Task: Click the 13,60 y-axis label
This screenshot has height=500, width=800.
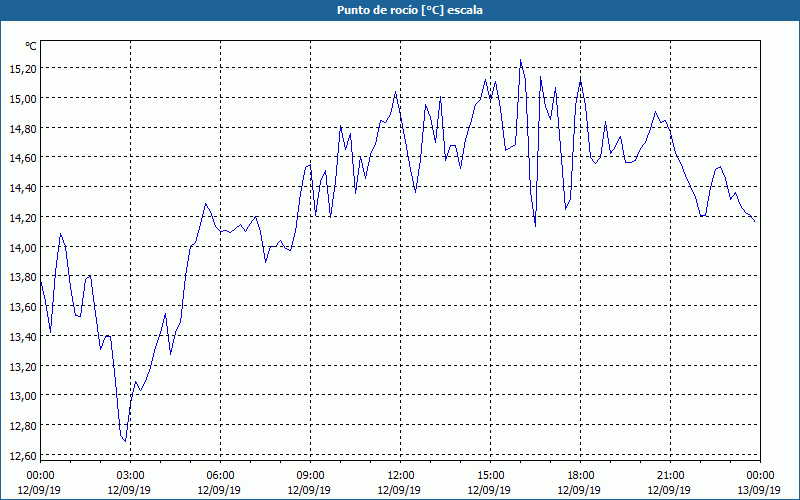Action: coord(22,306)
